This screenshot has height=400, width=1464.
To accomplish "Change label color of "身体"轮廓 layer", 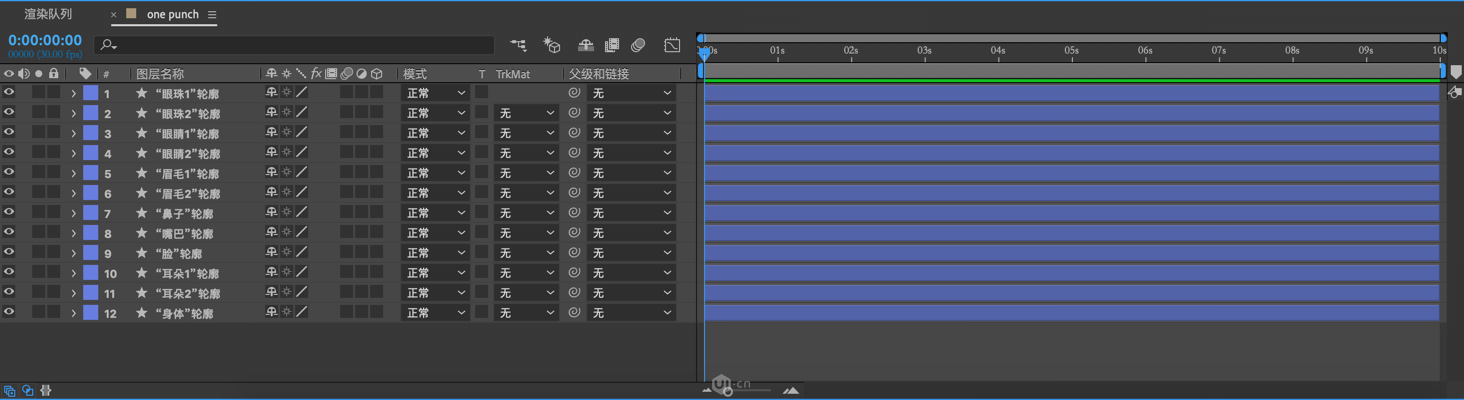I will pyautogui.click(x=90, y=313).
